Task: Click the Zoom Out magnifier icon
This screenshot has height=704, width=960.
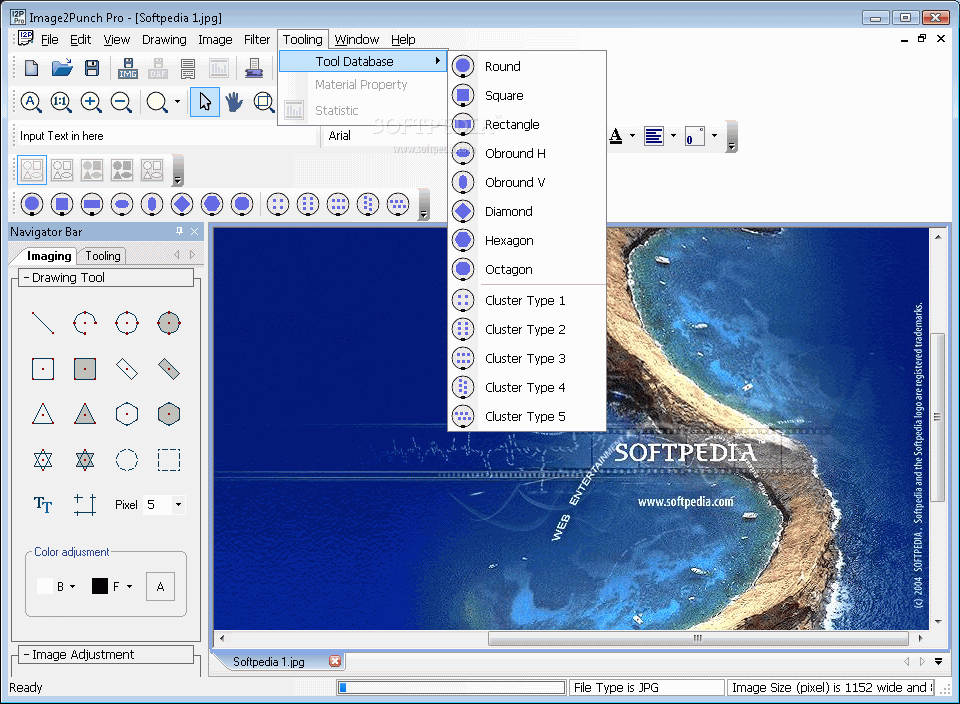Action: click(x=121, y=102)
